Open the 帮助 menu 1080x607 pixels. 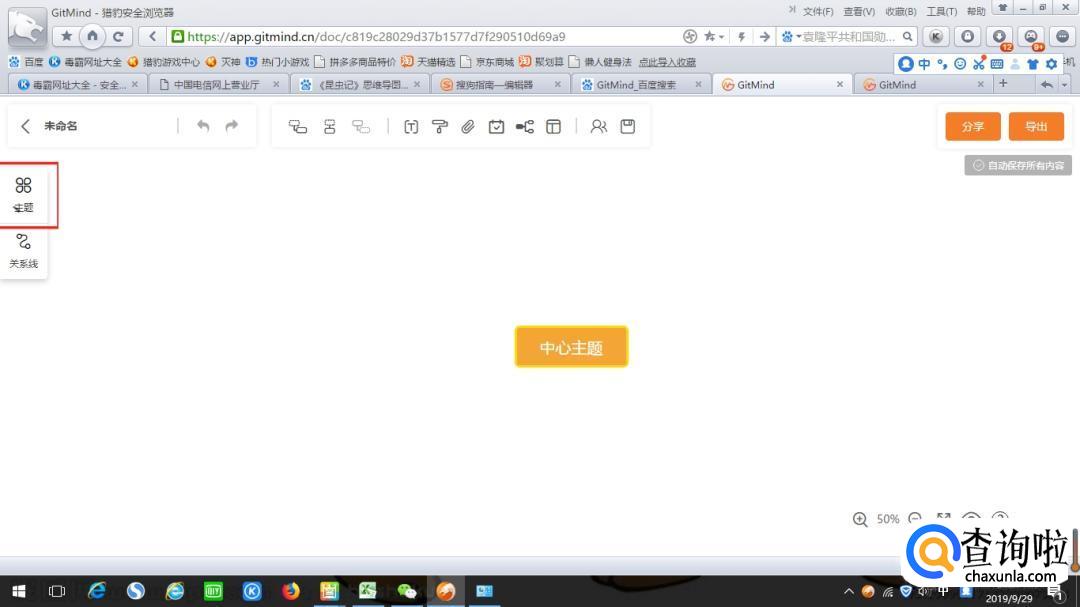[x=976, y=12]
